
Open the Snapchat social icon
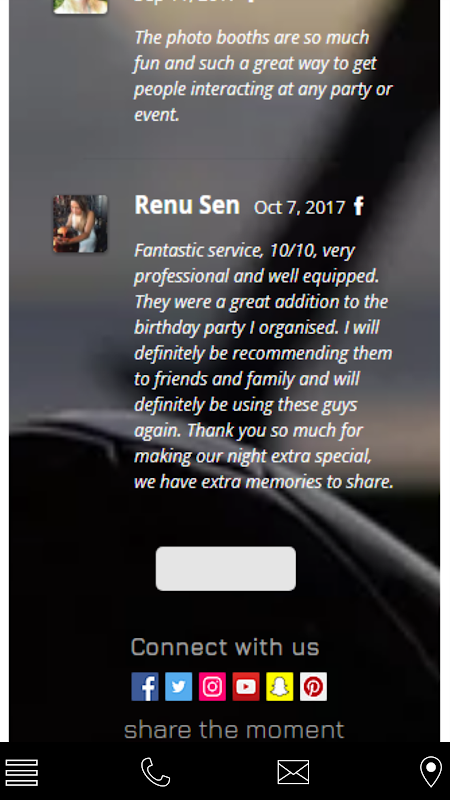pyautogui.click(x=280, y=686)
